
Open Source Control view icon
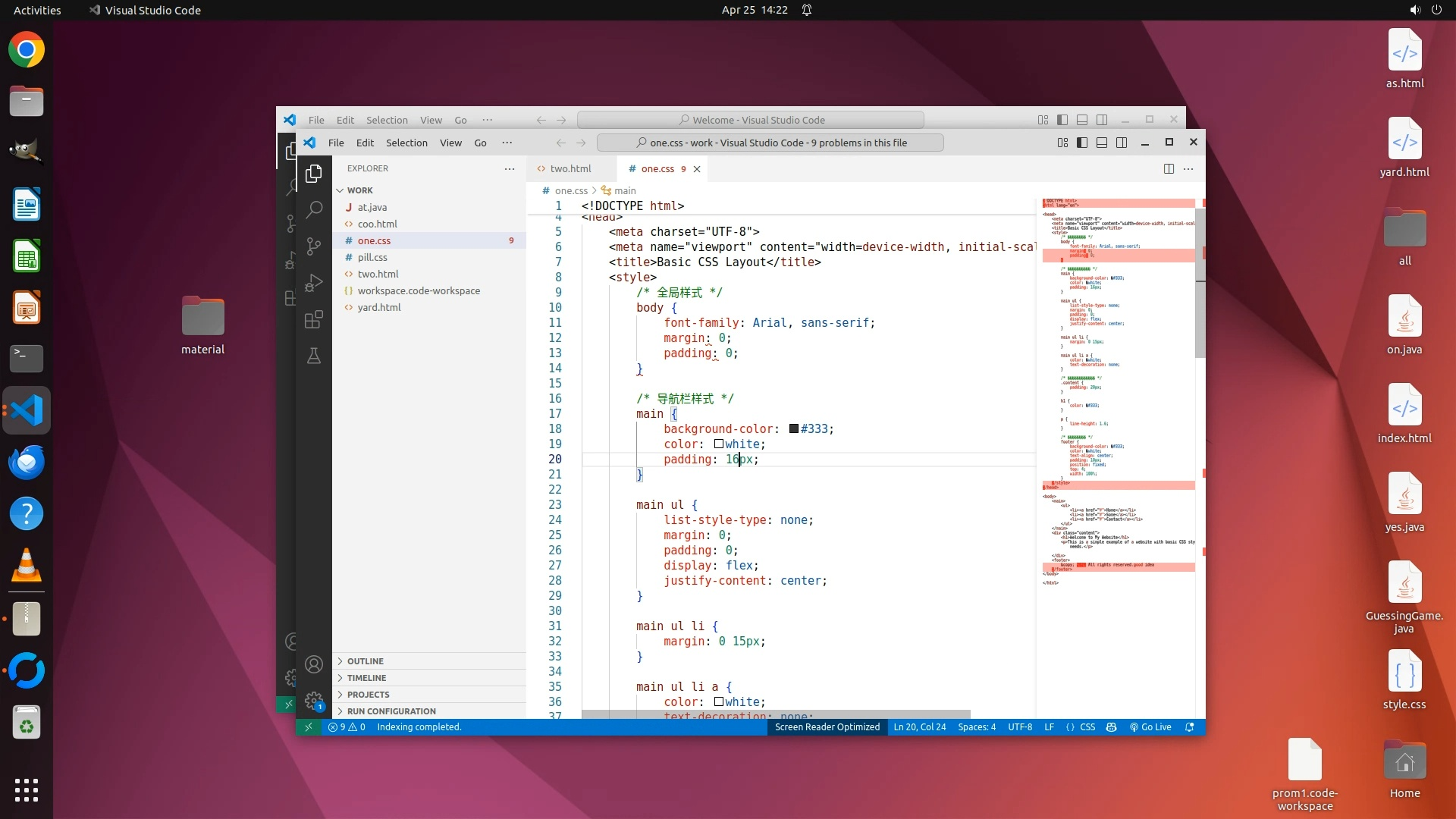tap(314, 246)
